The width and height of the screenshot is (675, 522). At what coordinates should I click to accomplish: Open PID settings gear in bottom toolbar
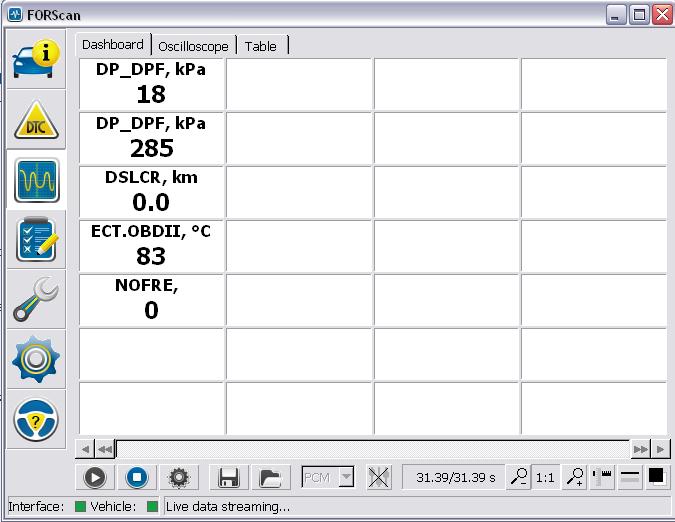[178, 478]
